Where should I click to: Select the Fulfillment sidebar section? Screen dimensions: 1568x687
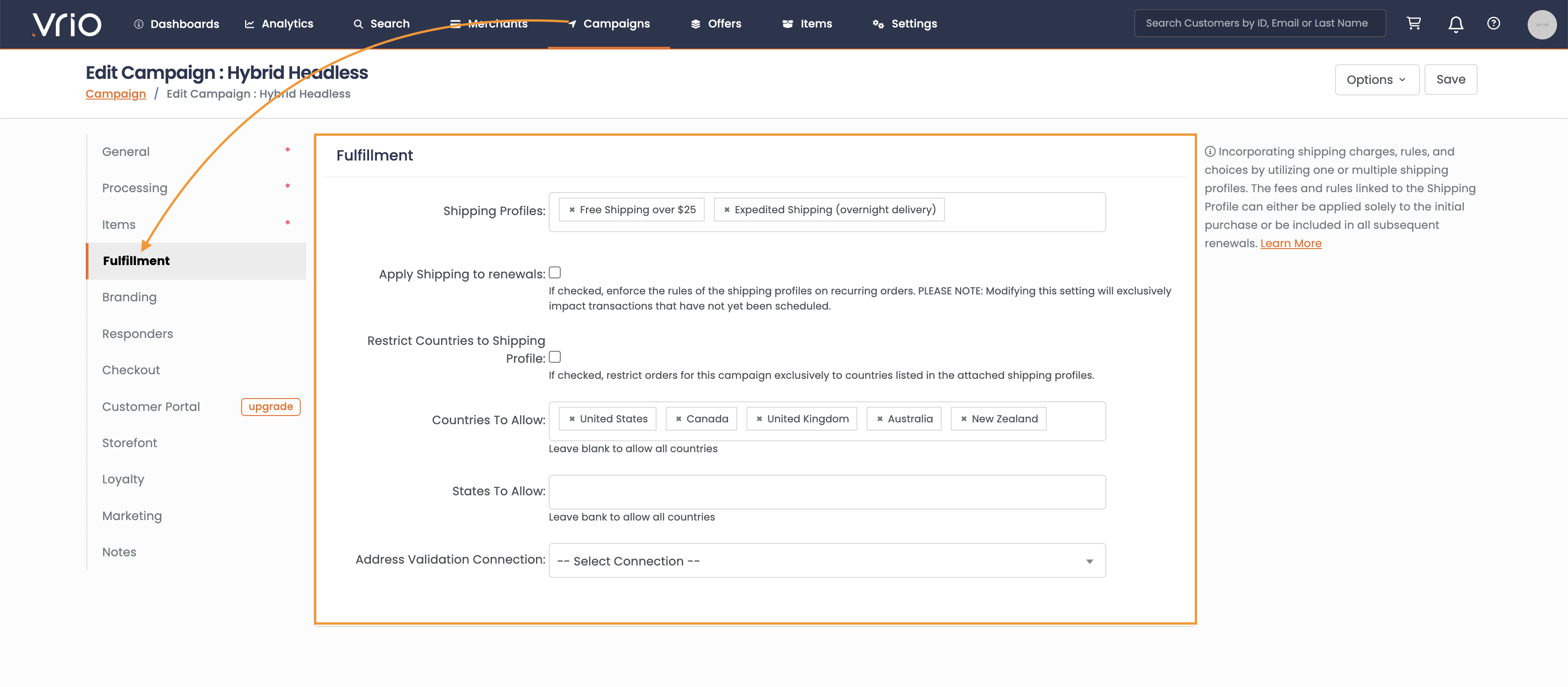click(x=196, y=261)
